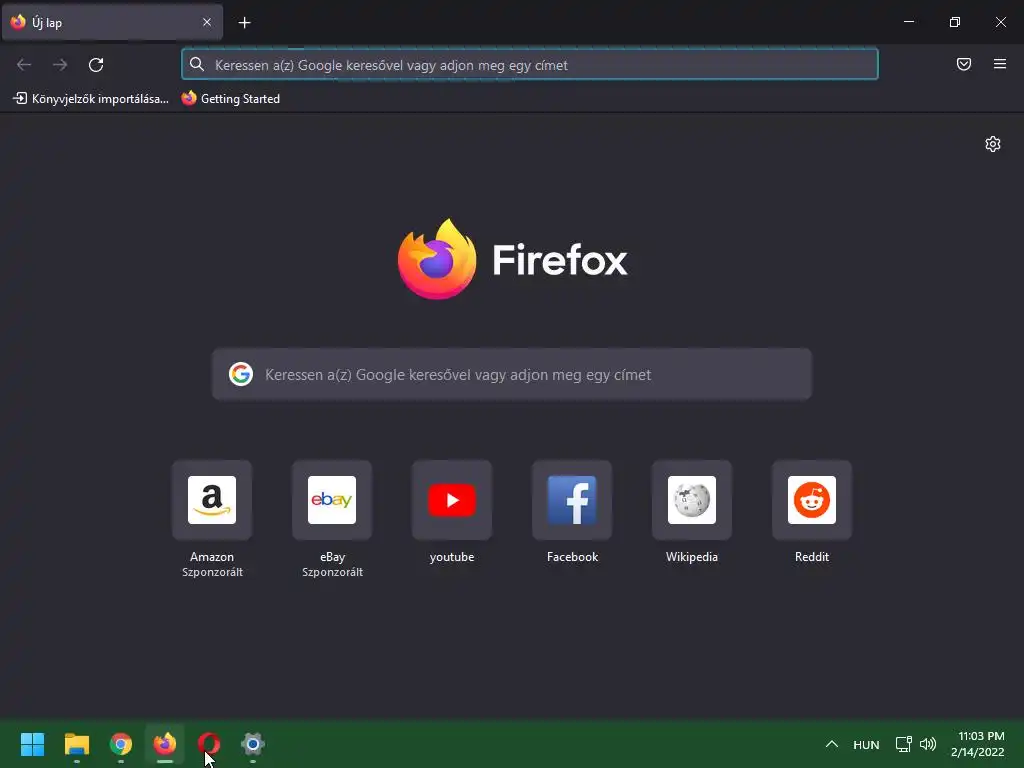Open the Getting Started bookmark
Screen dimensions: 1024x768
point(231,99)
